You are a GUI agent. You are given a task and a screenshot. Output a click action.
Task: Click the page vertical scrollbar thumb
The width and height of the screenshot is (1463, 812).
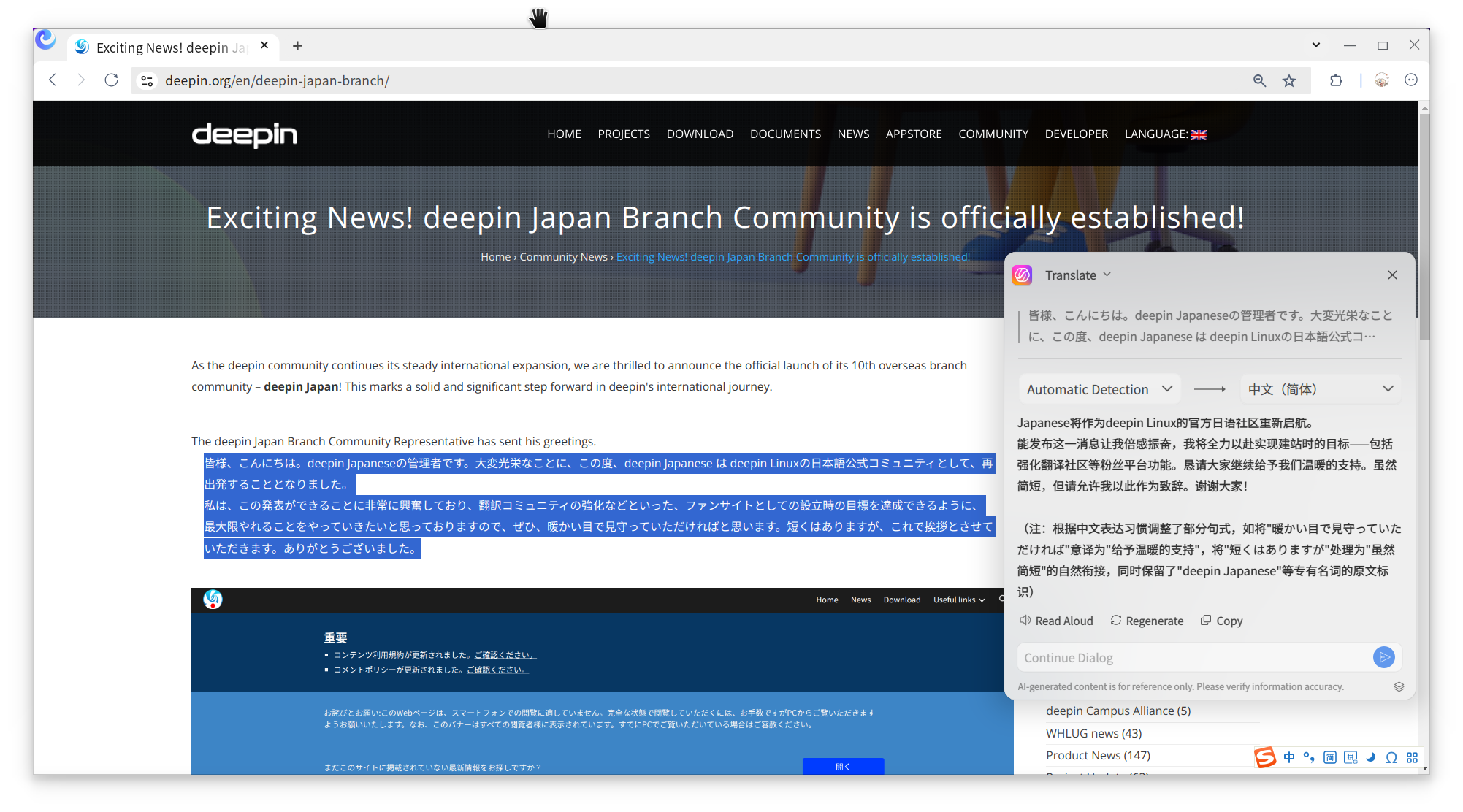pos(1424,226)
